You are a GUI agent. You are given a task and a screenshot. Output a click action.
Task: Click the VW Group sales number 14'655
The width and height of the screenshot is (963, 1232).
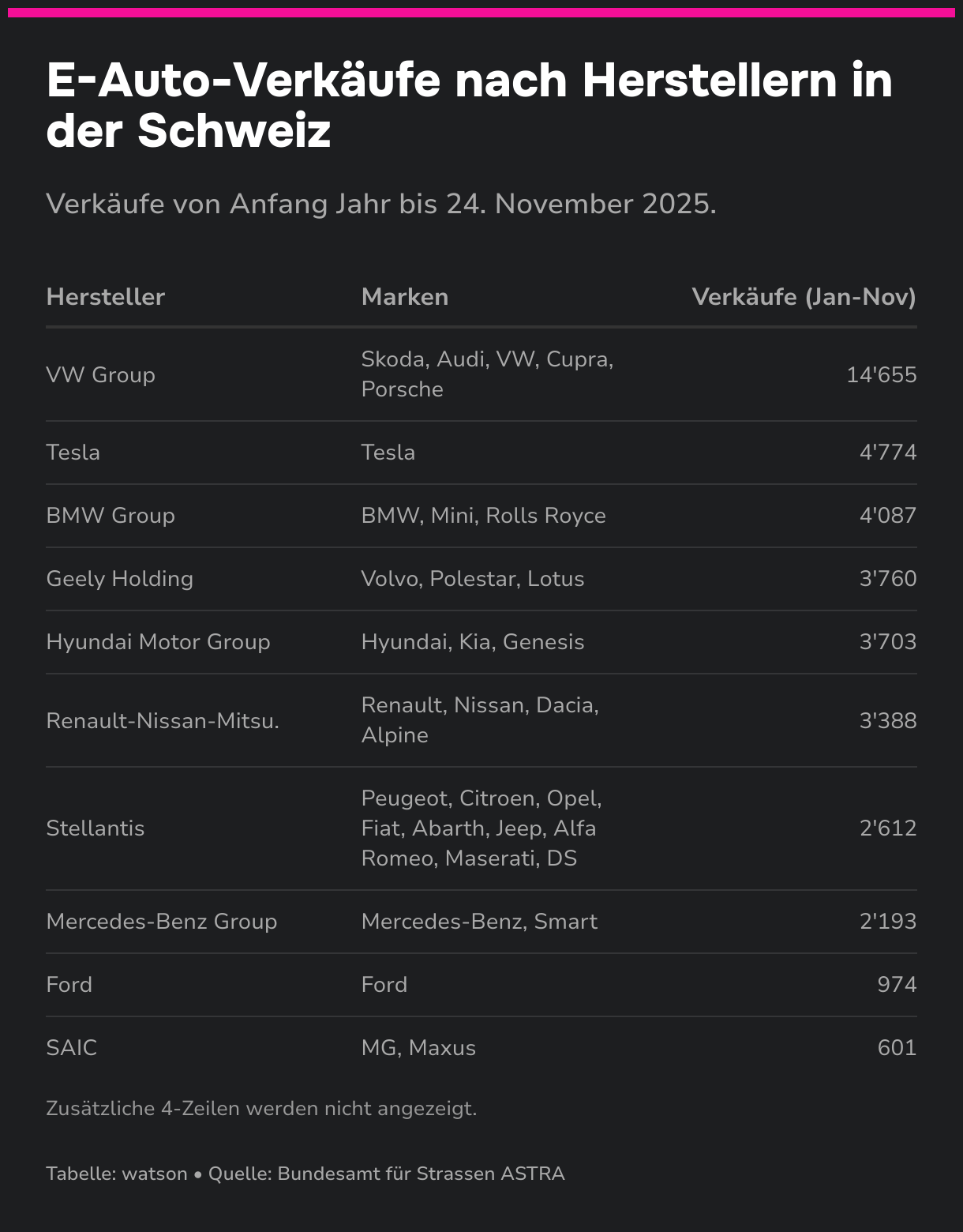pyautogui.click(x=882, y=374)
